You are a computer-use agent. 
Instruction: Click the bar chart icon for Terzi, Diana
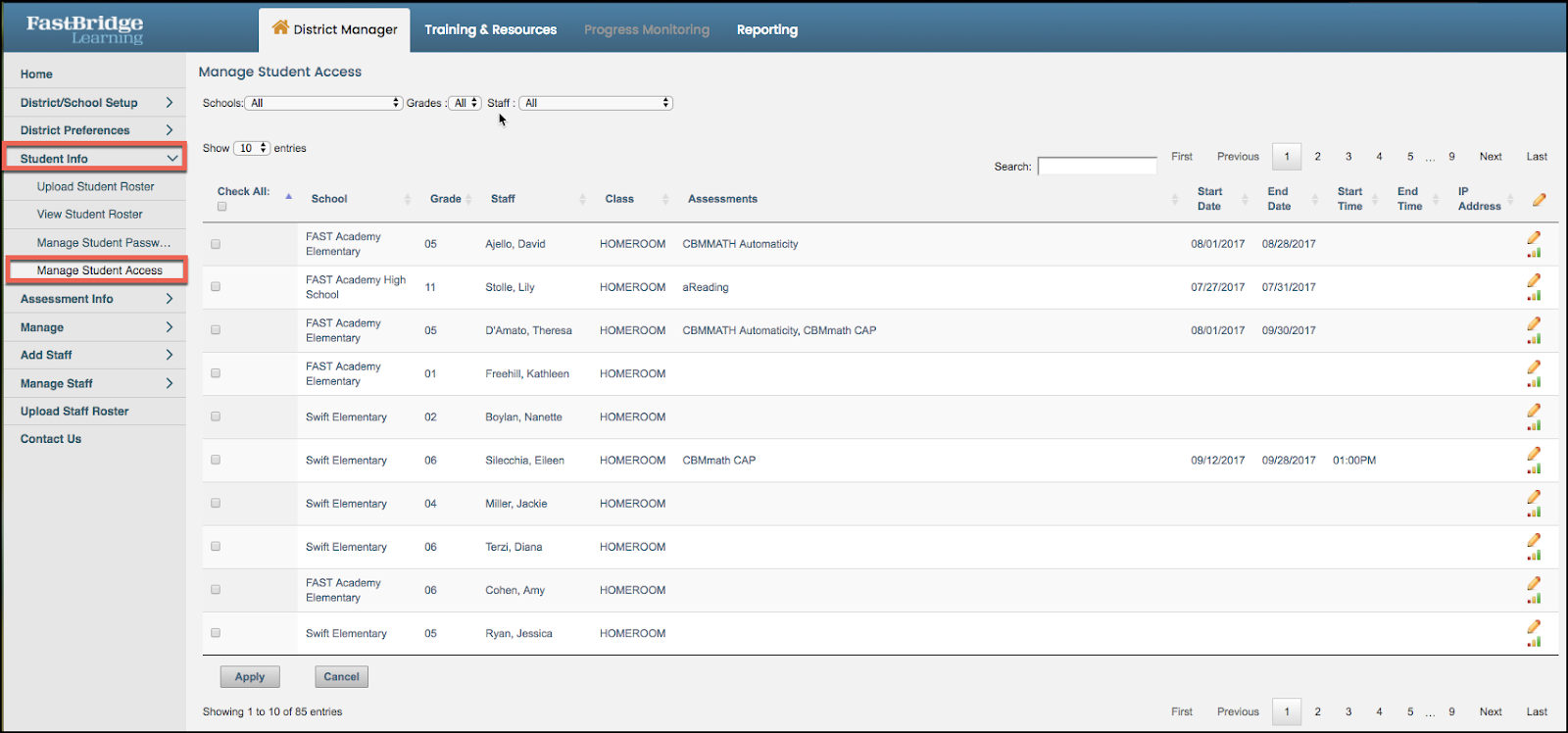tap(1534, 555)
